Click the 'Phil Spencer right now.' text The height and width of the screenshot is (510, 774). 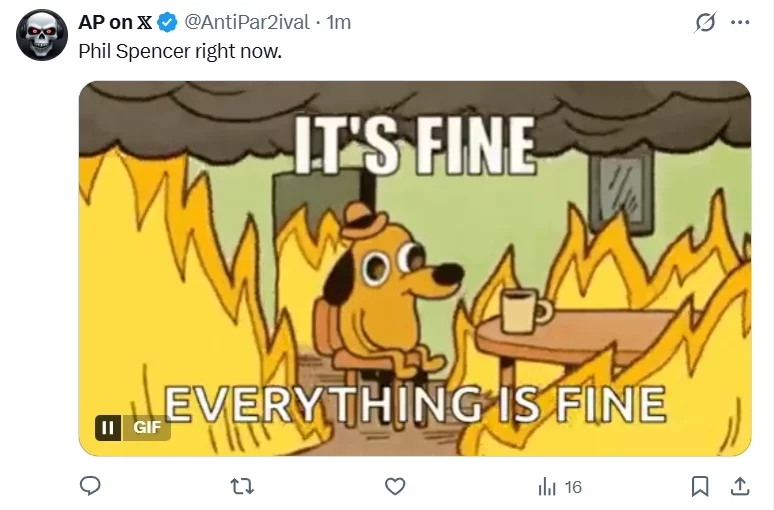[180, 51]
